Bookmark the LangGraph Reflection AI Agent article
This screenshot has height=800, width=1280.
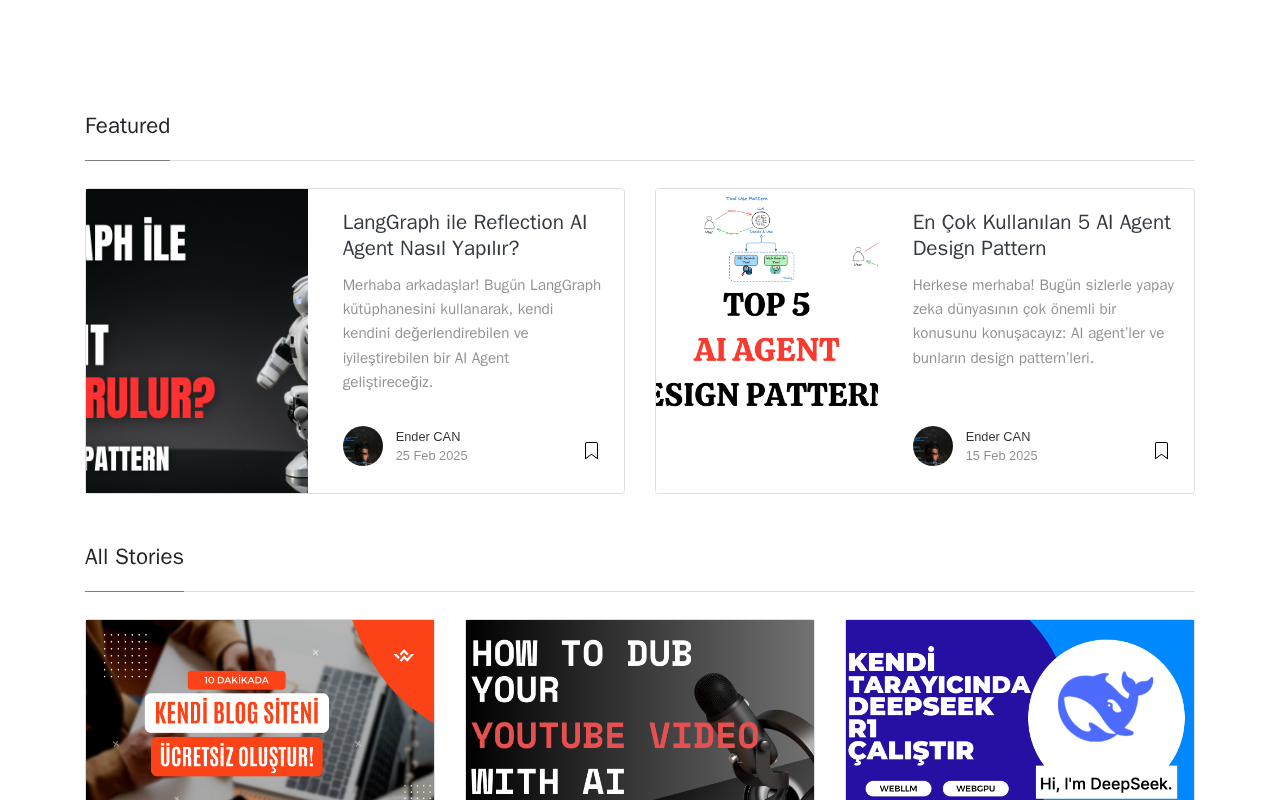tap(591, 451)
